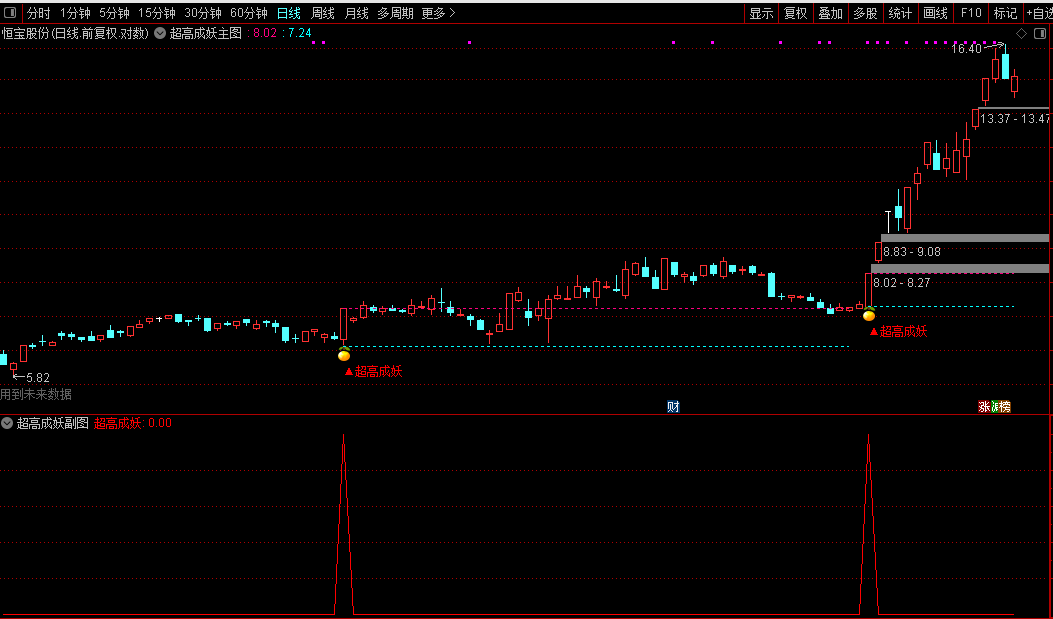The image size is (1053, 619).
Task: Click the 叠加 overlay button
Action: pyautogui.click(x=831, y=13)
